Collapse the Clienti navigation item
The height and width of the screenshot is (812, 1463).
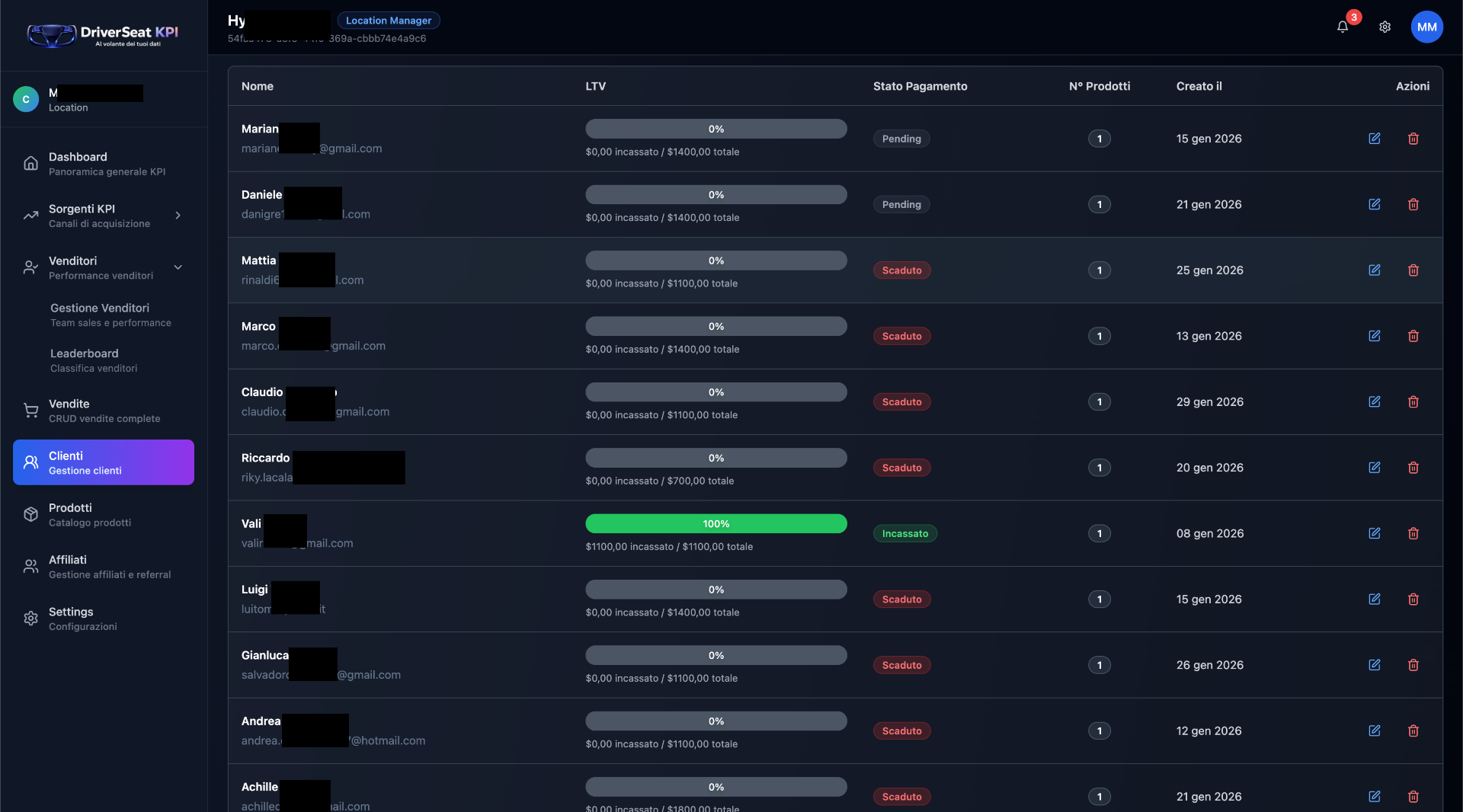tap(103, 462)
